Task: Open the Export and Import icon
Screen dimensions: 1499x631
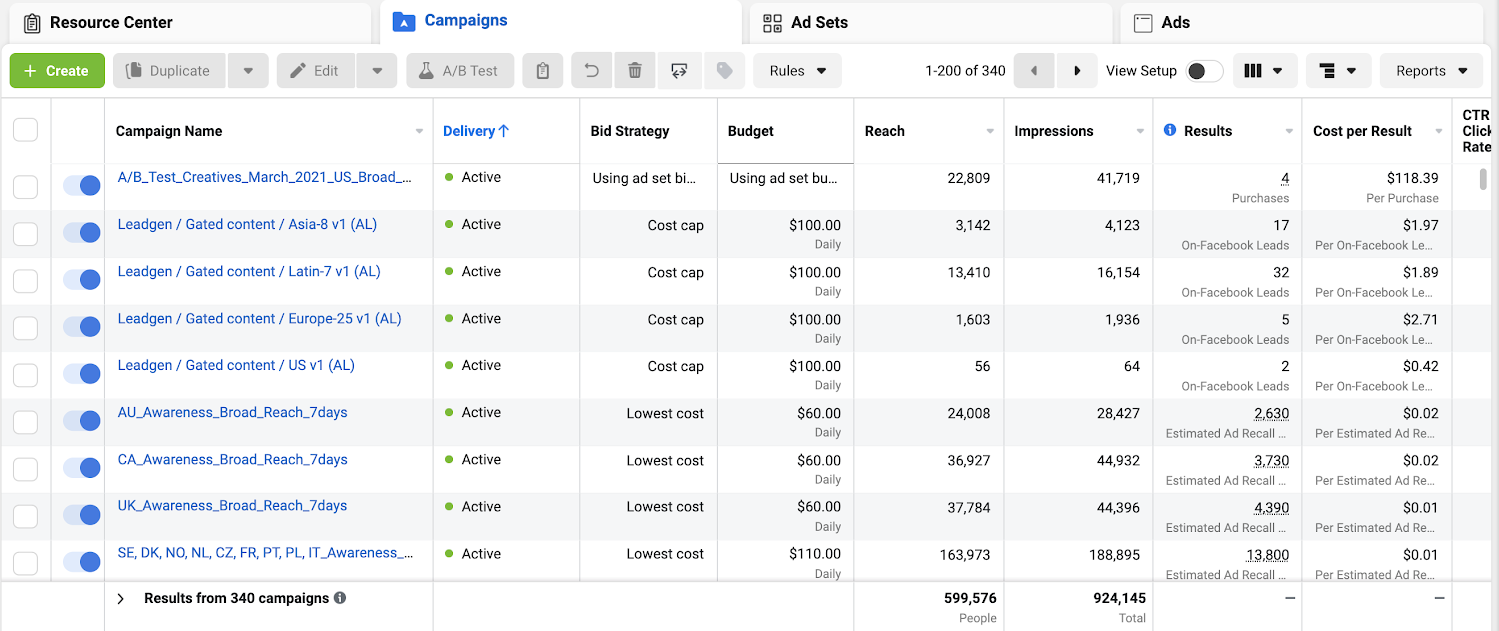Action: (x=679, y=70)
